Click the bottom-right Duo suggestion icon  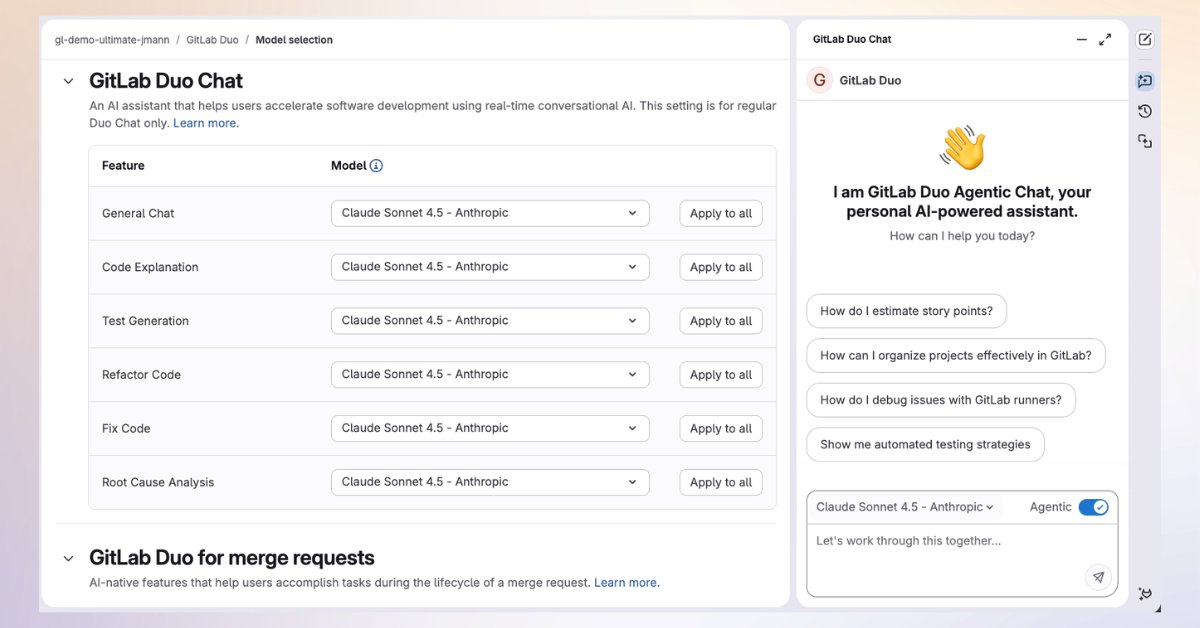pos(1146,594)
